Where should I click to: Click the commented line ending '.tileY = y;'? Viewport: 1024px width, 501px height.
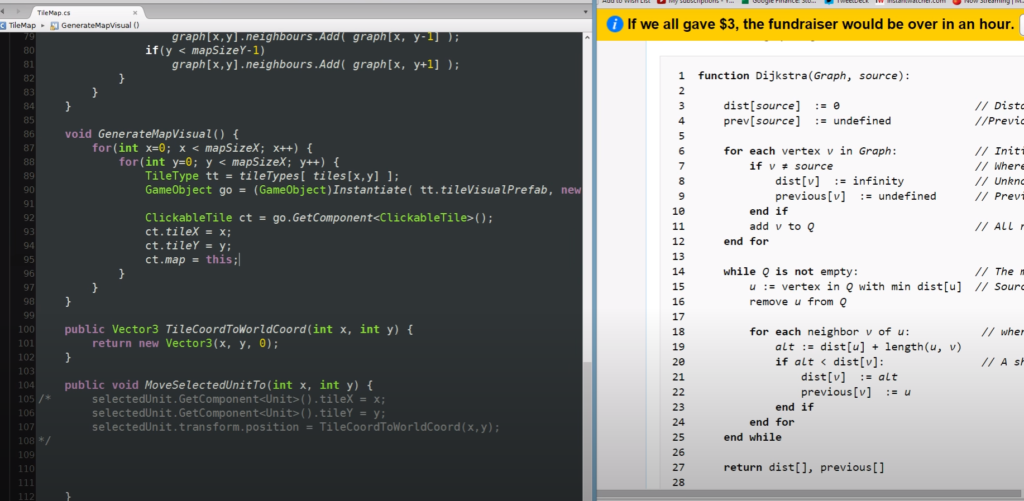[x=239, y=413]
